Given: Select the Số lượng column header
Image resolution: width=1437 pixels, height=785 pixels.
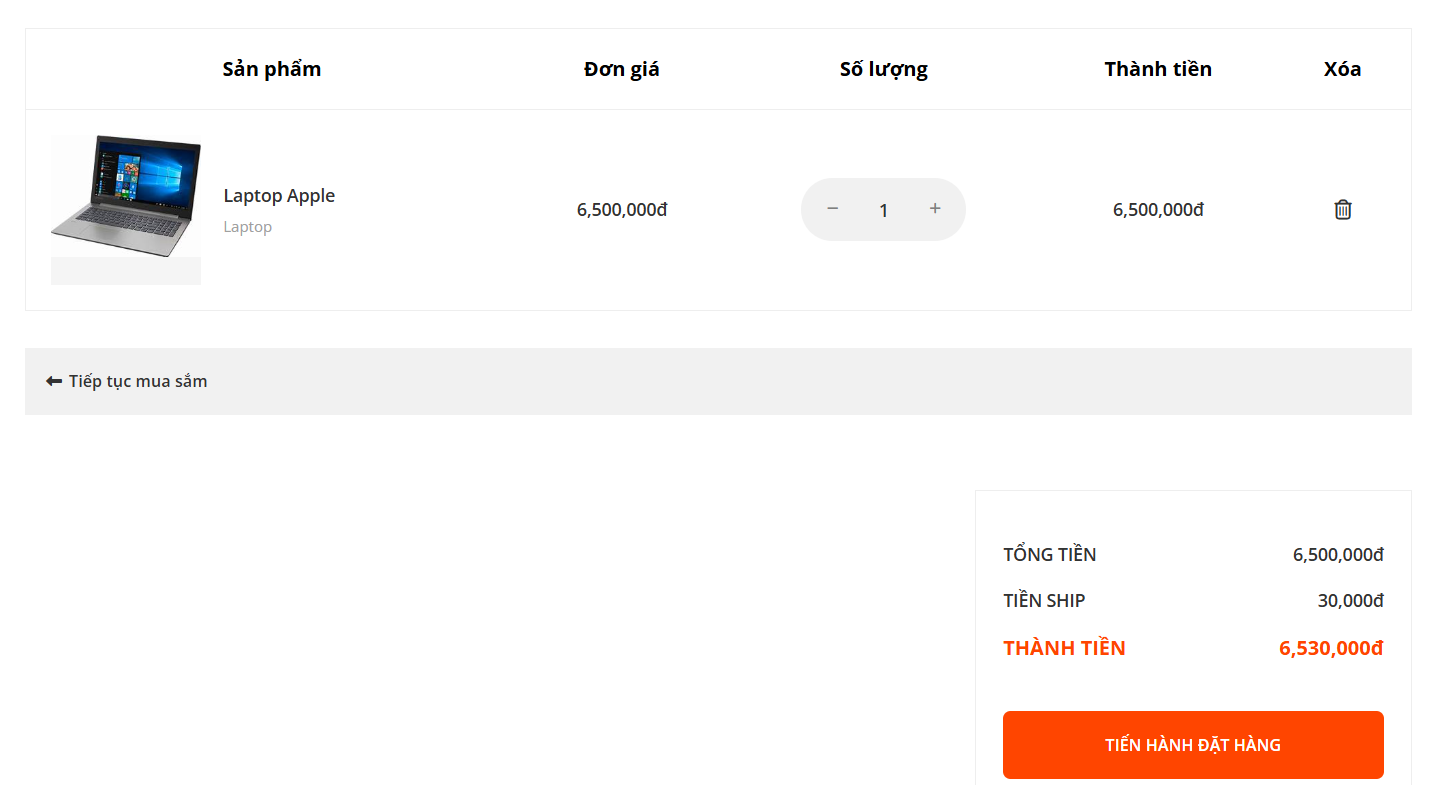Looking at the screenshot, I should click(883, 69).
